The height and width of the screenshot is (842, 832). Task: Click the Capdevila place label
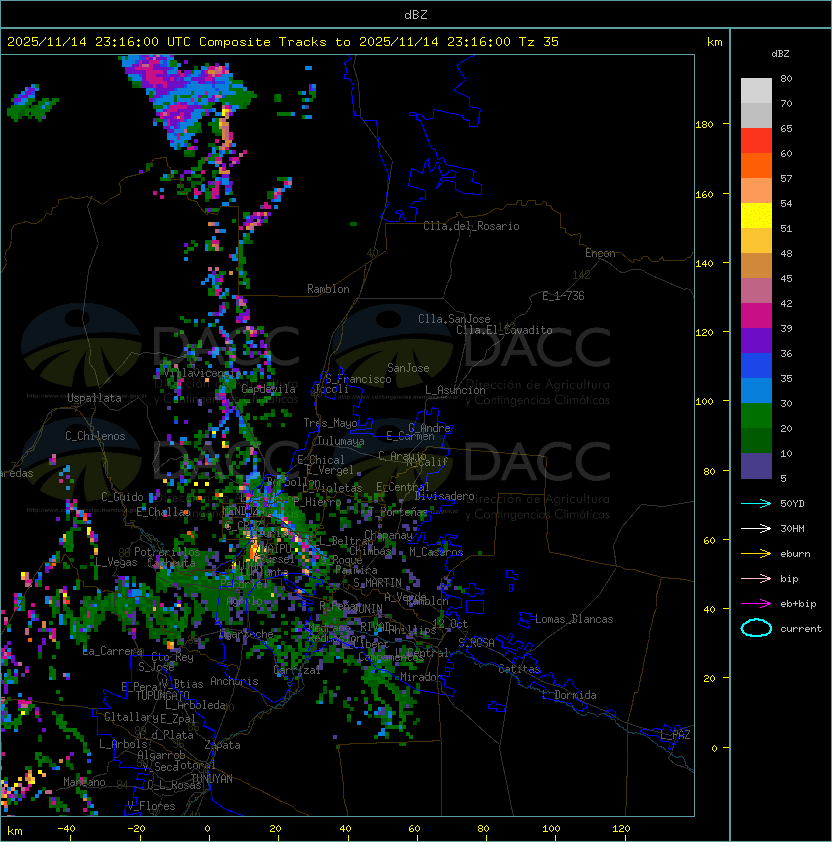[268, 389]
